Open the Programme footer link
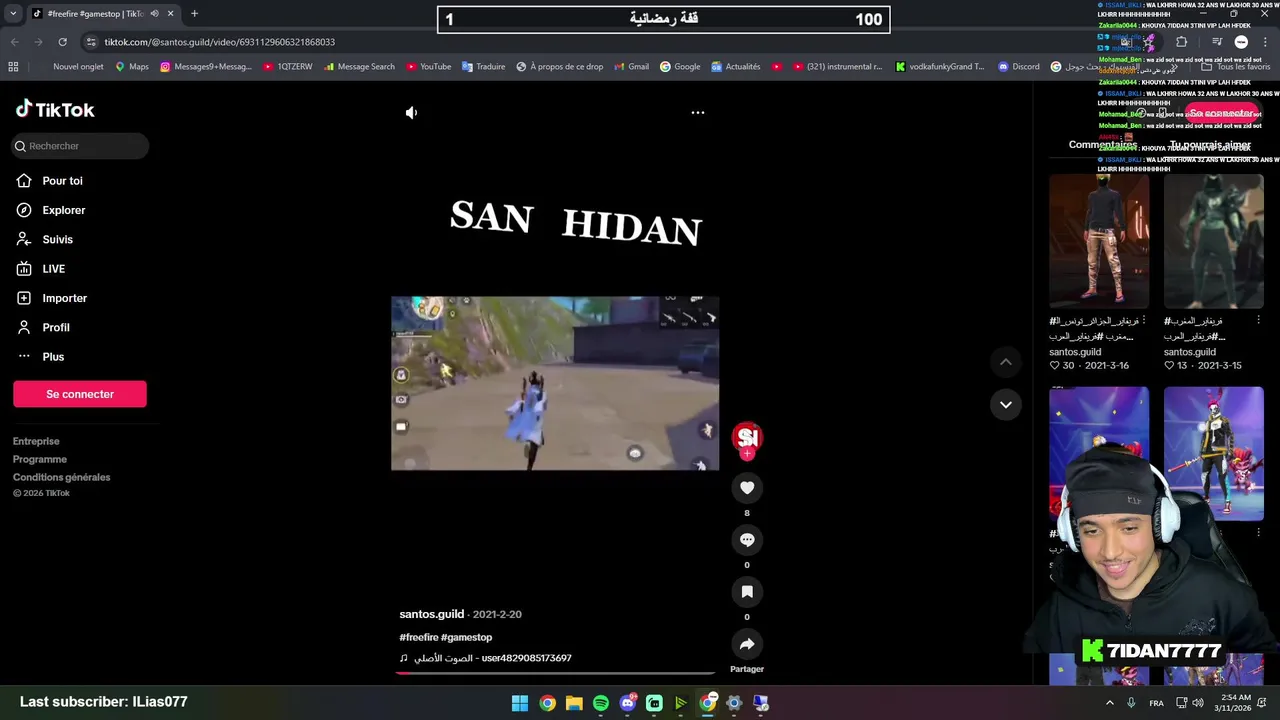 (40, 459)
